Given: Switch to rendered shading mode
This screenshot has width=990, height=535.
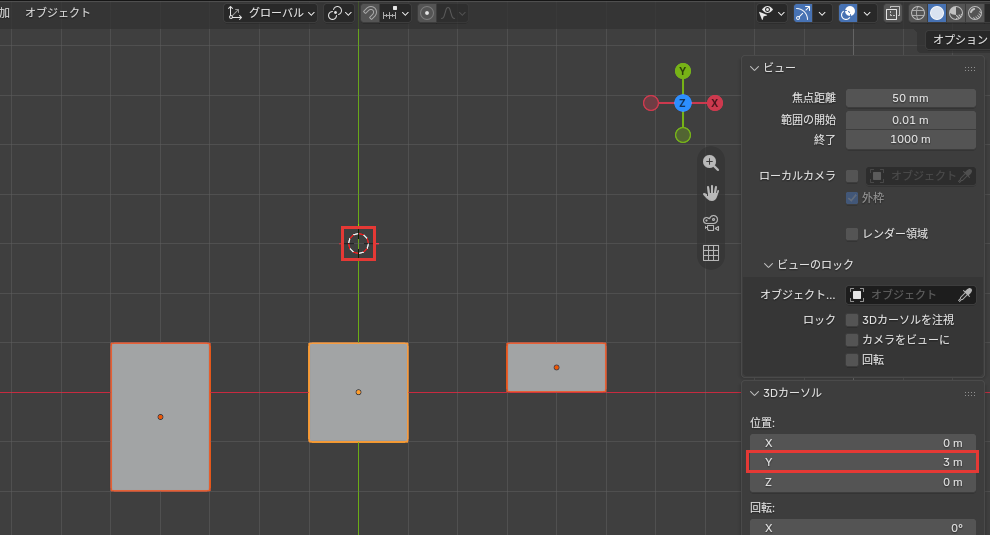Looking at the screenshot, I should (975, 13).
